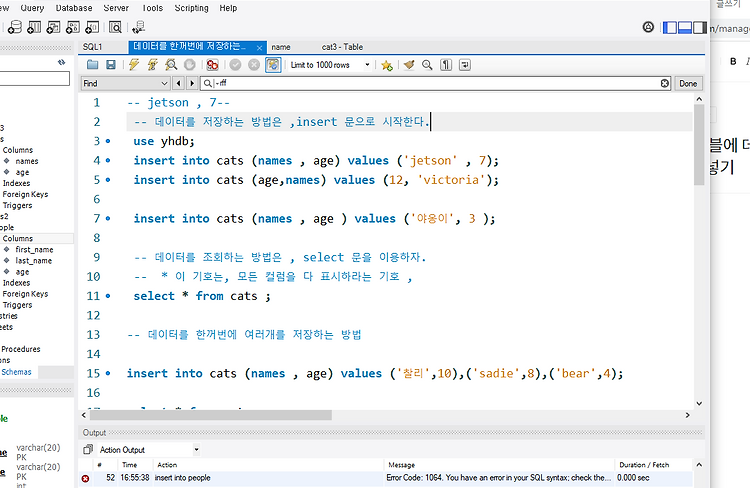Click the create new function icon
The width and height of the screenshot is (750, 488).
(92, 27)
